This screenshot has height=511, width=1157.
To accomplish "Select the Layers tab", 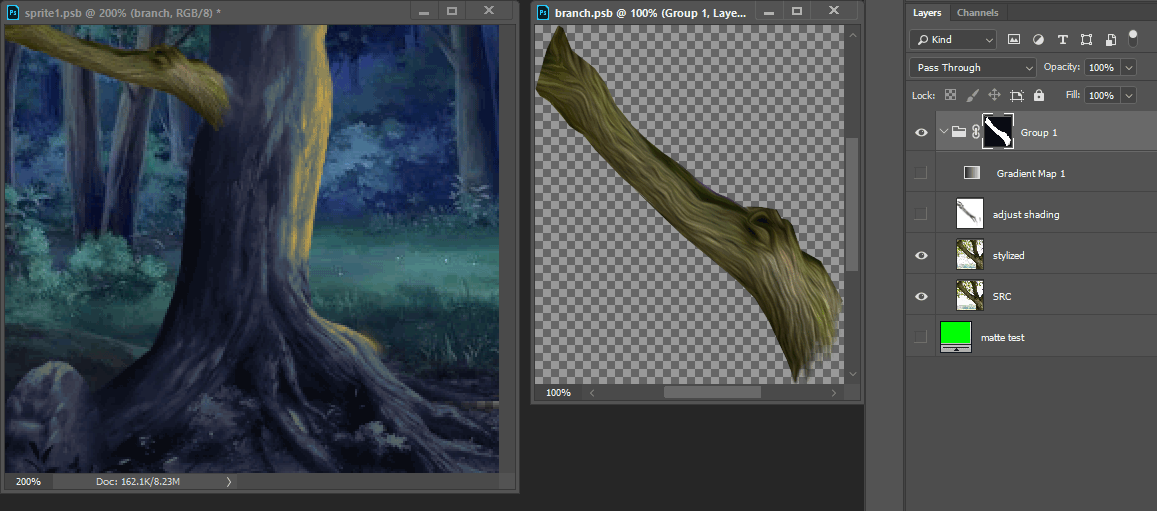I will [x=927, y=13].
